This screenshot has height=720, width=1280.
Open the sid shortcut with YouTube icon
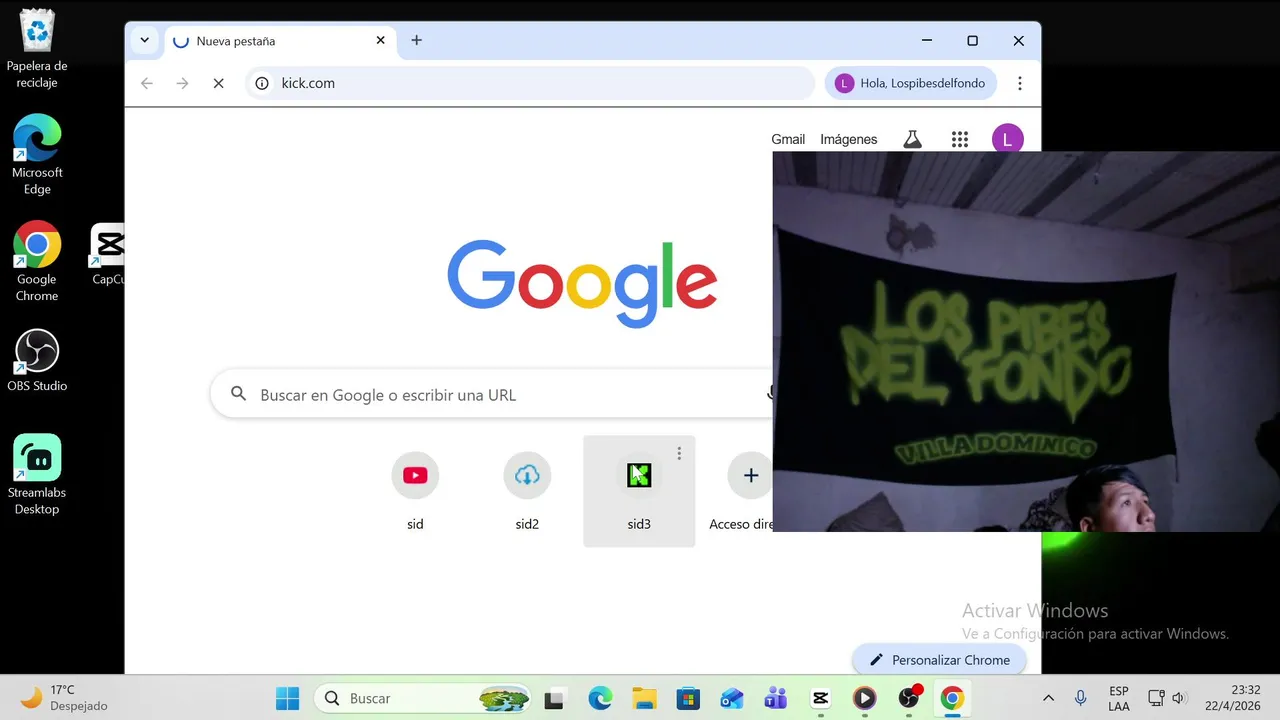[415, 491]
